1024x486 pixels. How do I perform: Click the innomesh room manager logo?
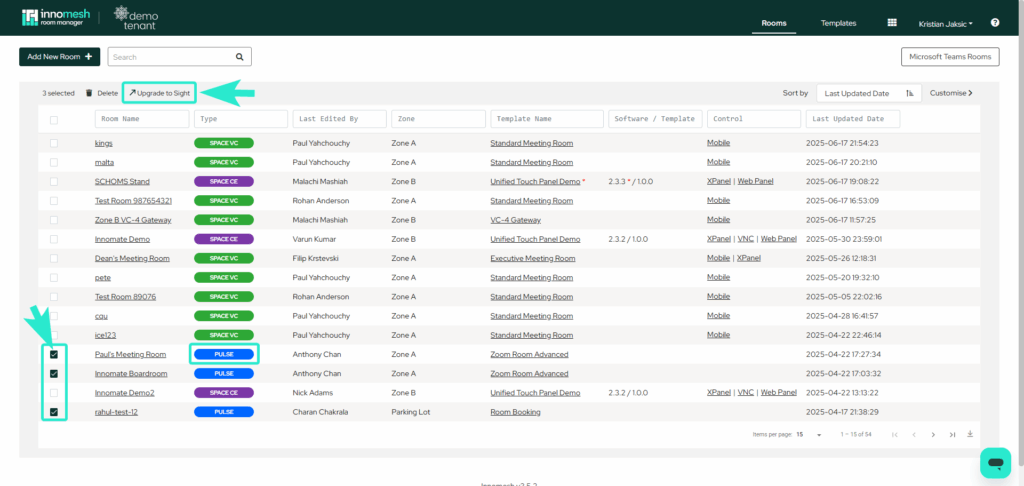56,17
